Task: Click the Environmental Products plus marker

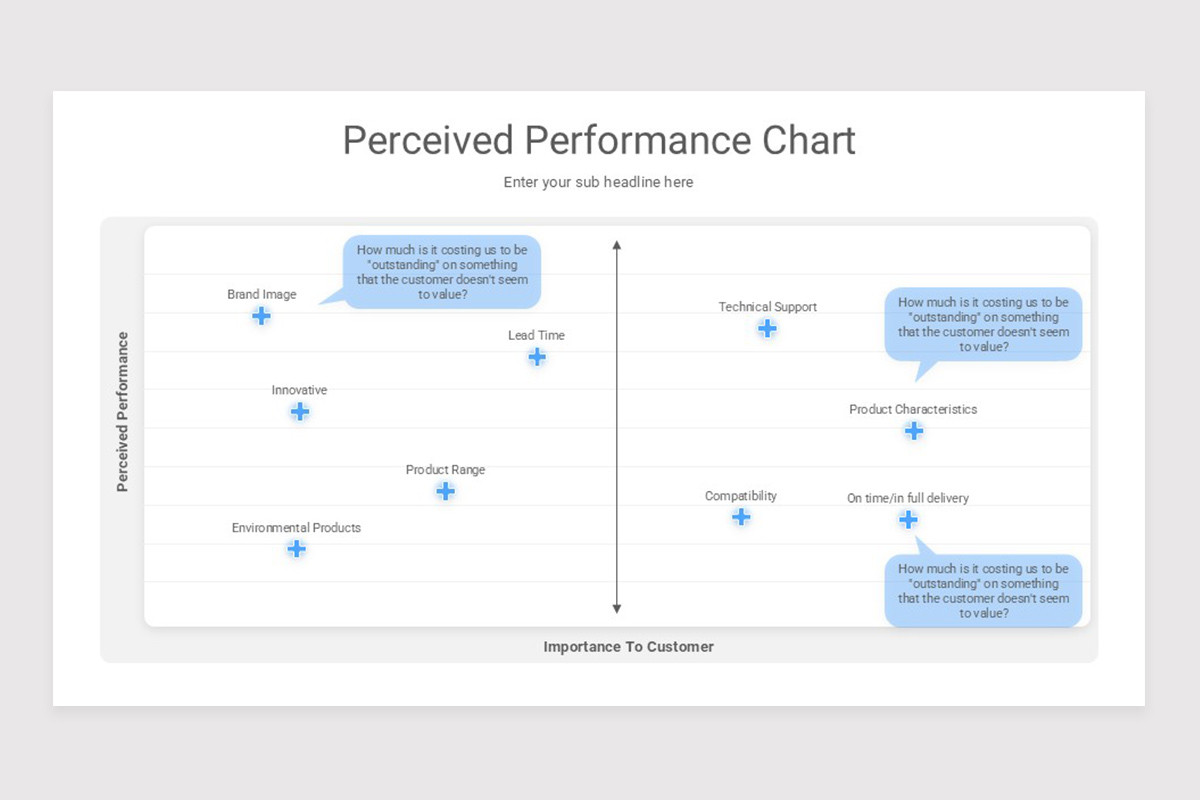Action: pyautogui.click(x=296, y=549)
